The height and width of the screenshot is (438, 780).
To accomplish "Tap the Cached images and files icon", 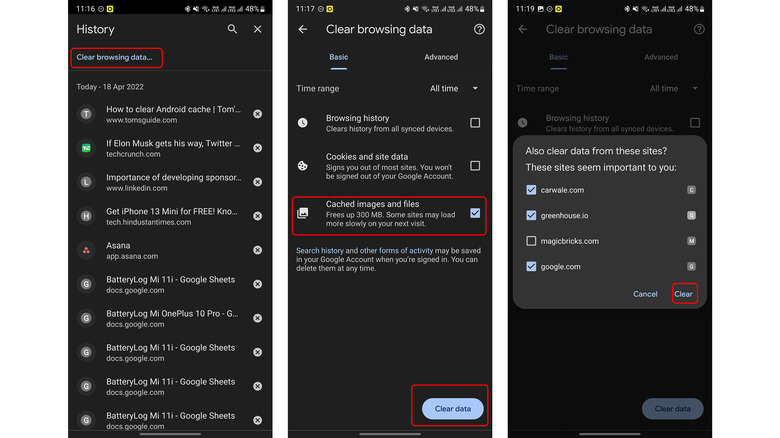I will click(x=302, y=213).
